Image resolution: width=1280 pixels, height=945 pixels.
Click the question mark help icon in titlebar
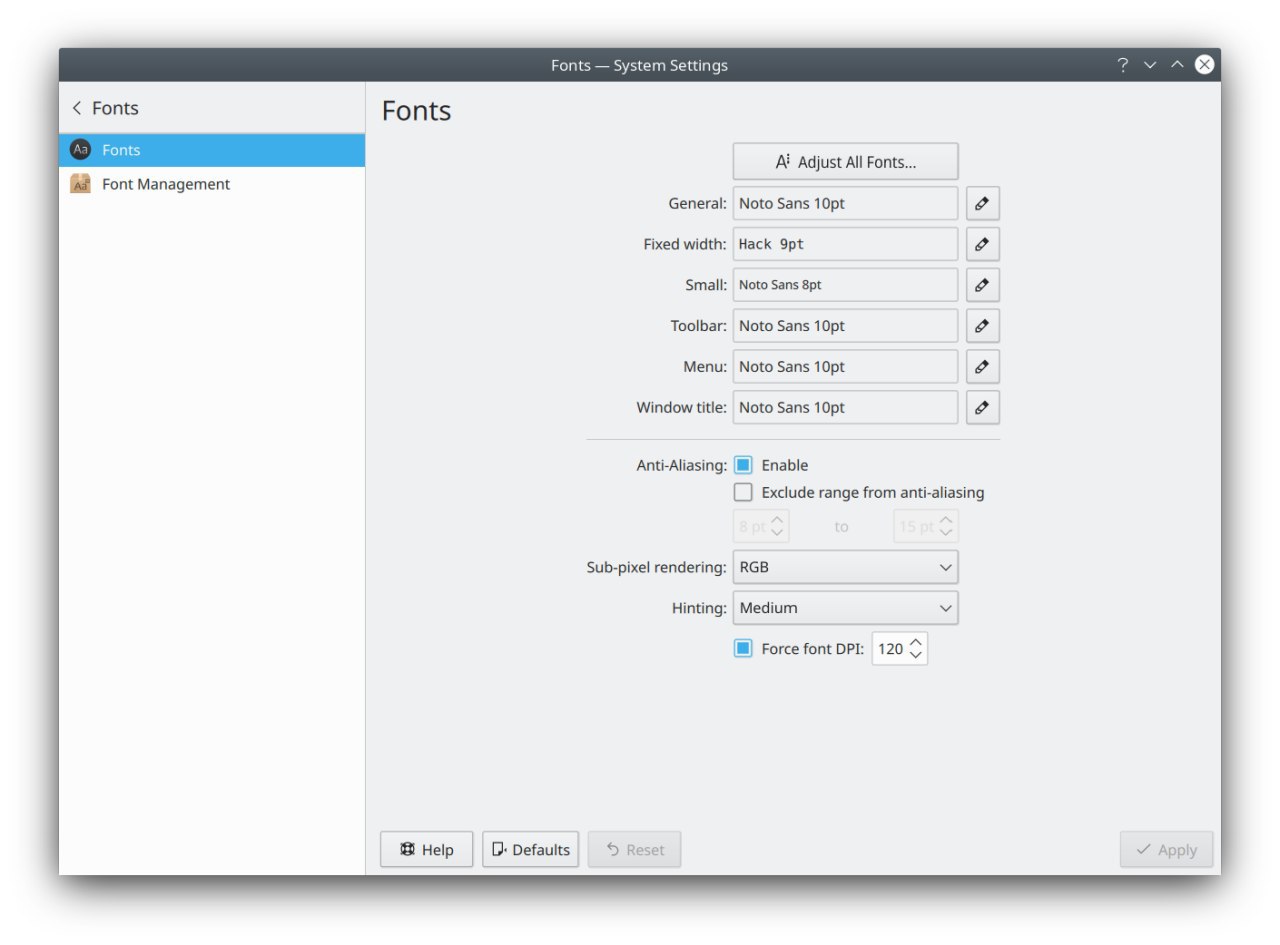point(1123,65)
